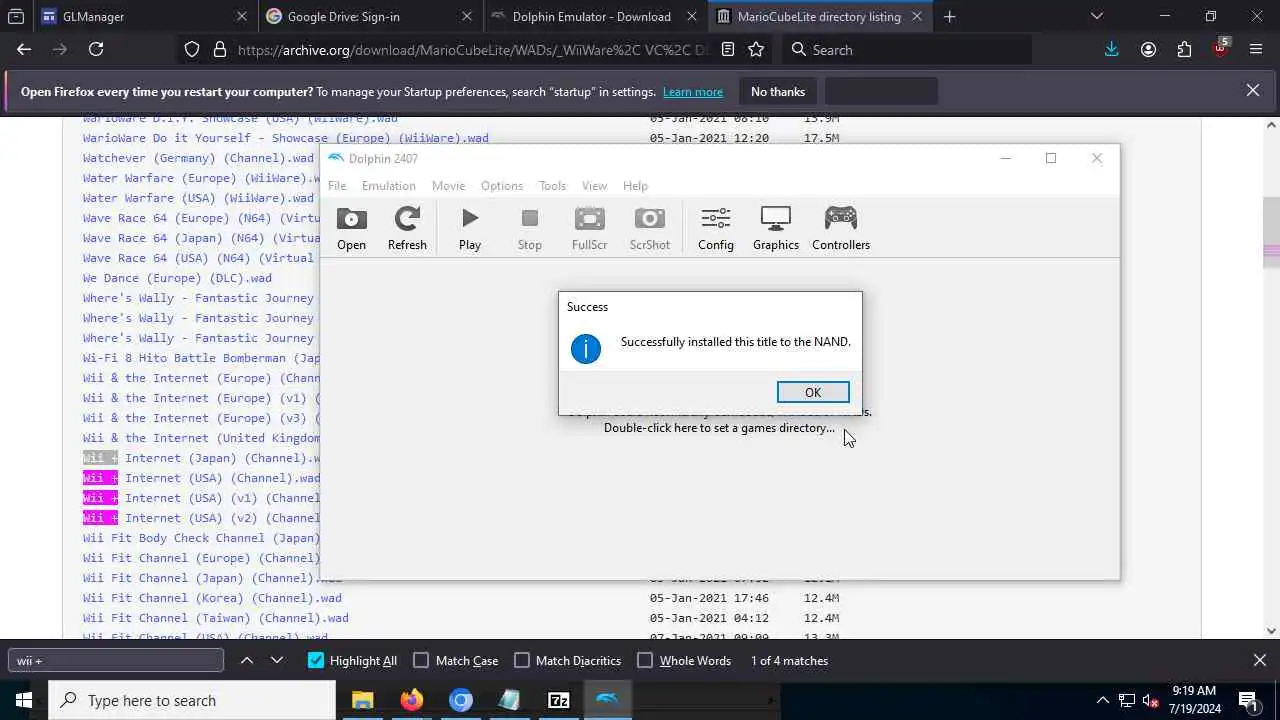This screenshot has height=720, width=1280.
Task: List all tabs dropdown in Firefox
Action: point(1097,16)
